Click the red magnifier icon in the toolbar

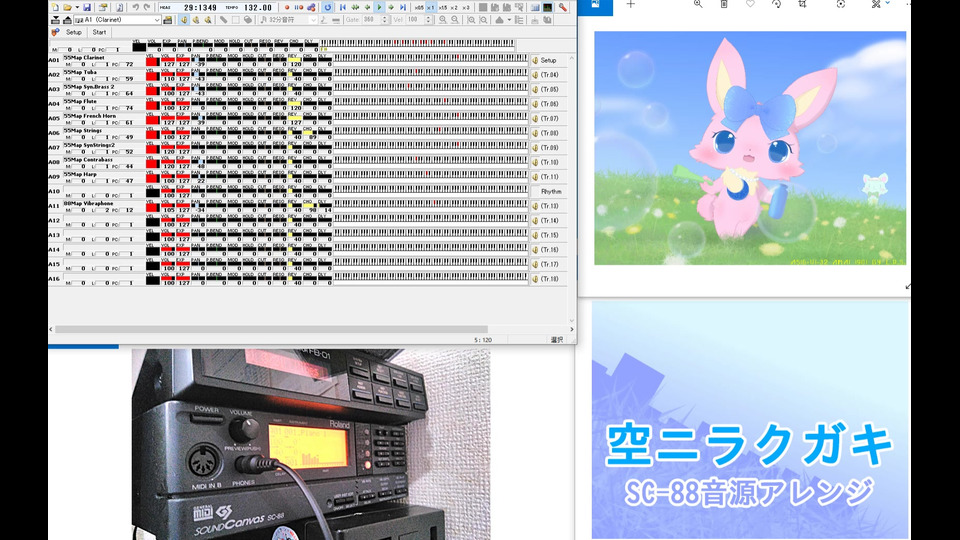point(563,7)
